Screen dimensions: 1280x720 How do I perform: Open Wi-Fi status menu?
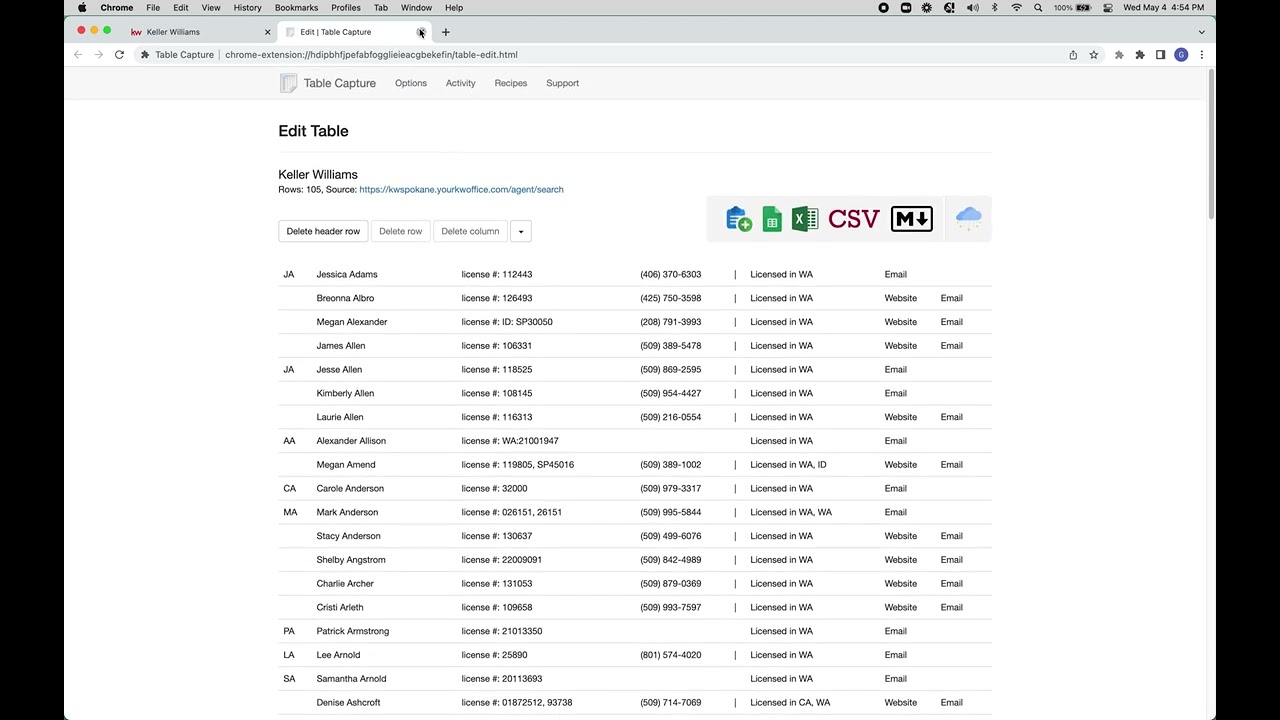point(1016,7)
